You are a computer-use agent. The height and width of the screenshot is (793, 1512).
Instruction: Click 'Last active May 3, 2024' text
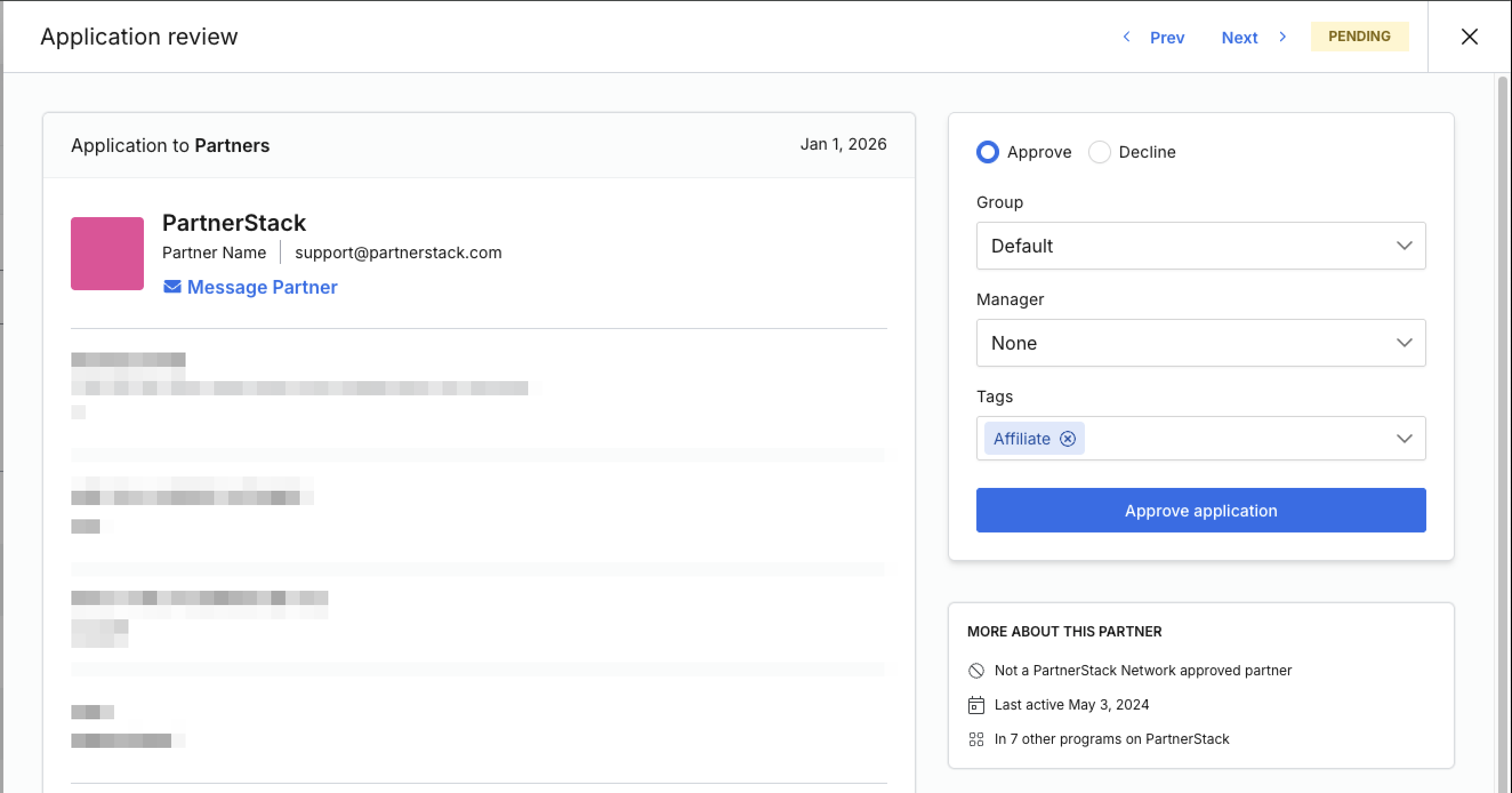(x=1071, y=705)
